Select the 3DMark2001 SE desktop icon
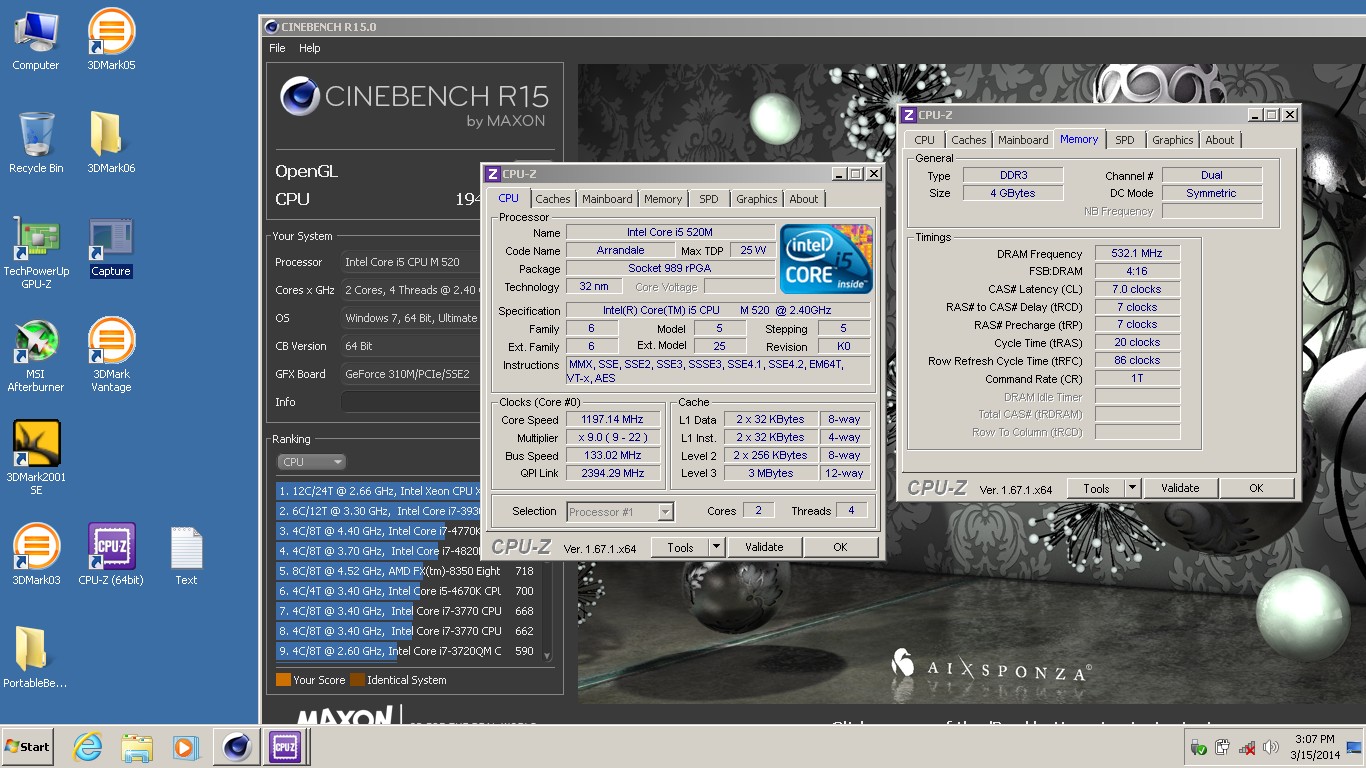 click(x=36, y=458)
